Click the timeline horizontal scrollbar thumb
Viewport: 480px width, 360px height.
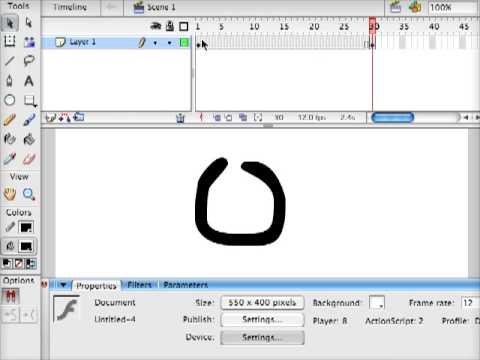[x=392, y=117]
